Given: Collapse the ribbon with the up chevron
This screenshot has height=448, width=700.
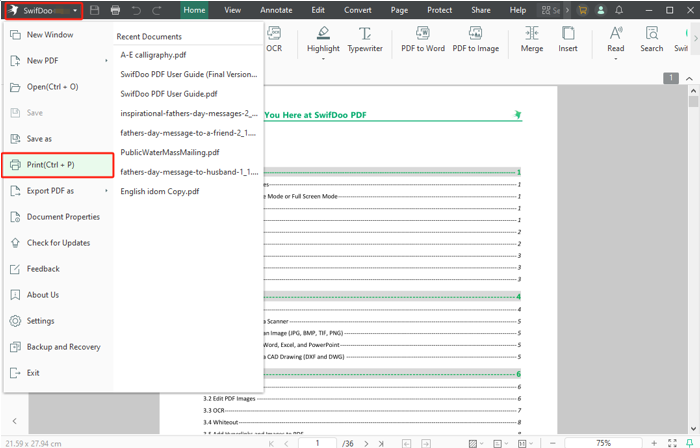Looking at the screenshot, I should [x=689, y=79].
